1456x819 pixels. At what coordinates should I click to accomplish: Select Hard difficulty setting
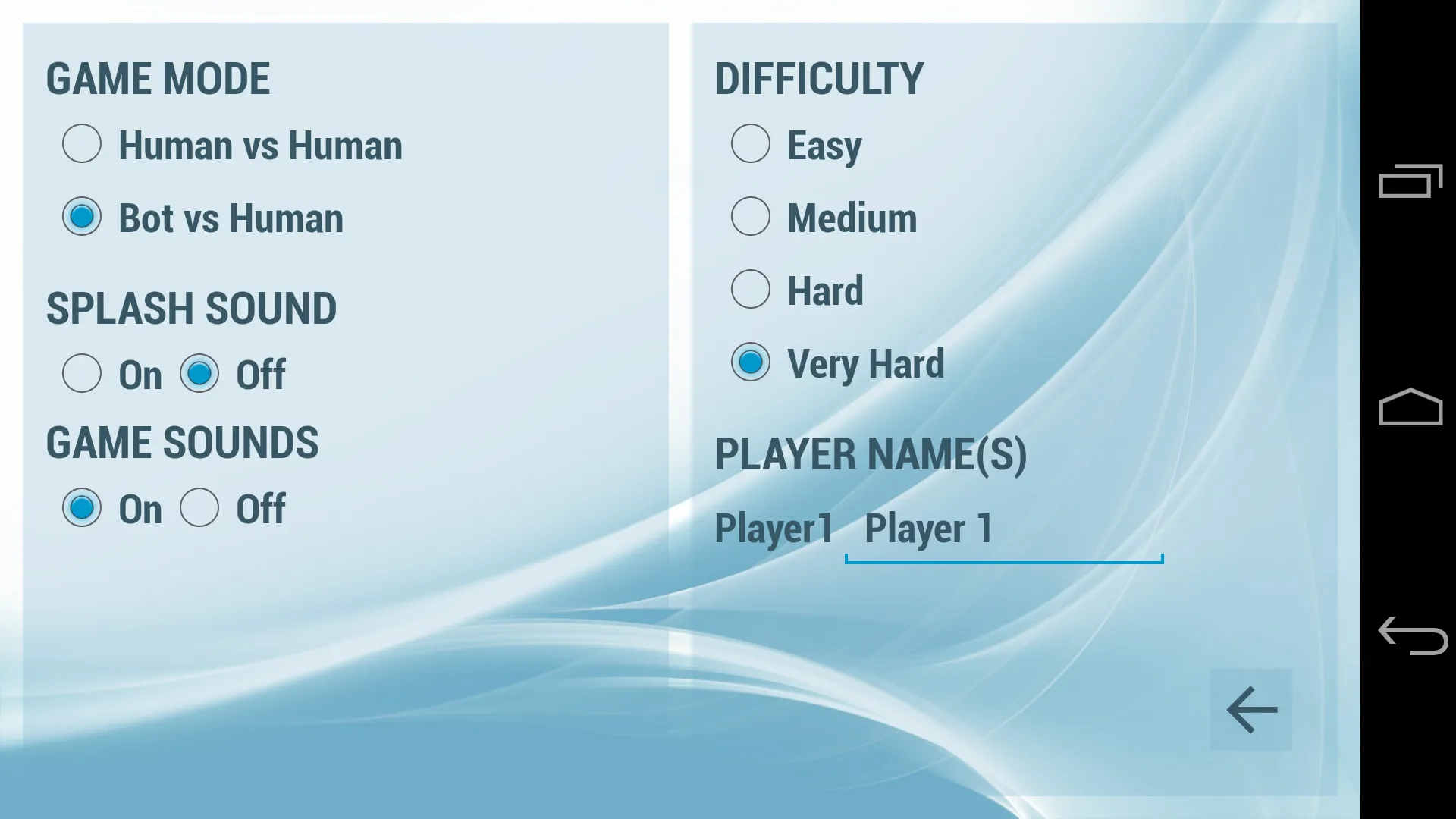750,290
